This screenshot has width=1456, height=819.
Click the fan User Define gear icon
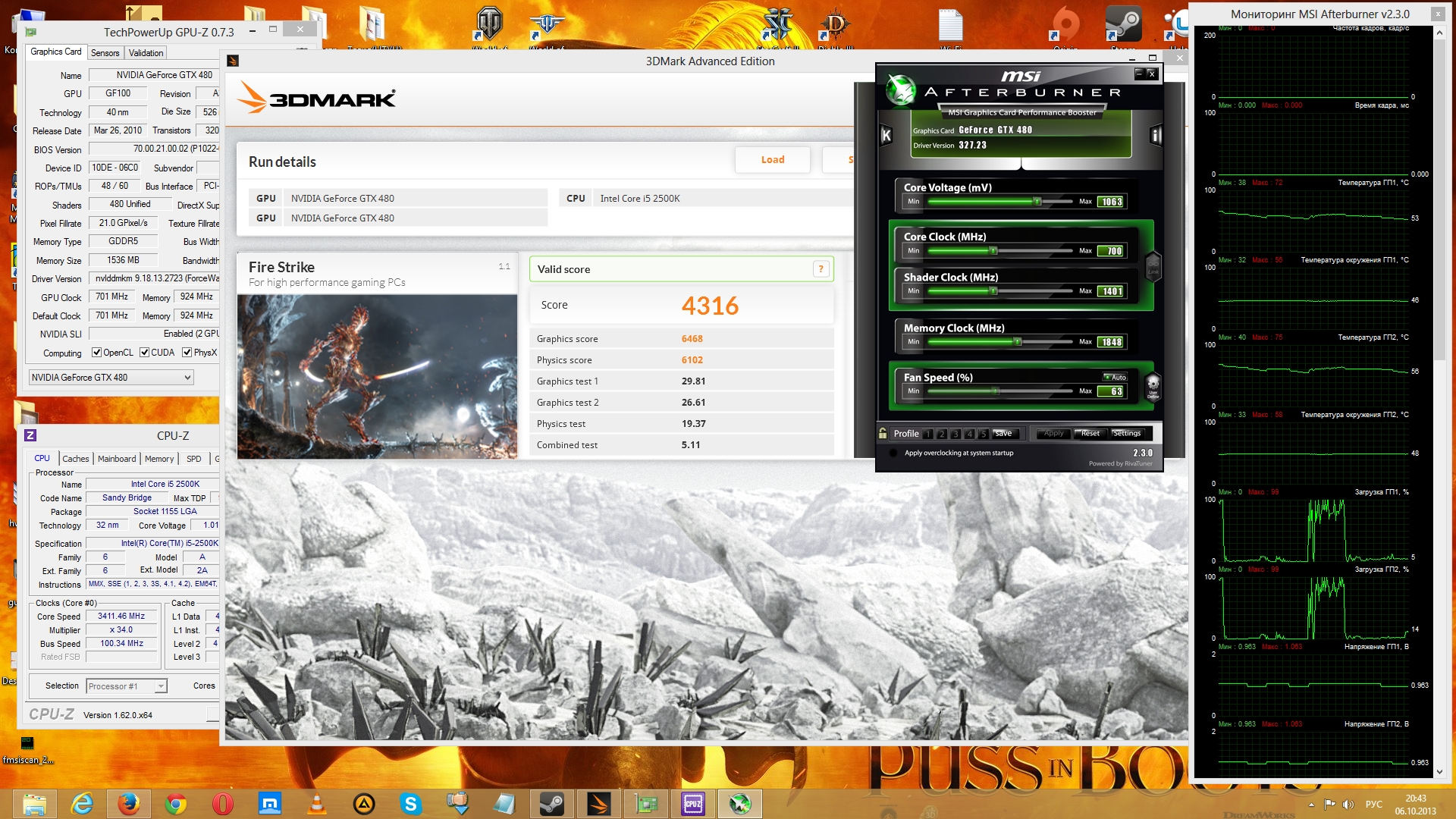coord(1153,385)
